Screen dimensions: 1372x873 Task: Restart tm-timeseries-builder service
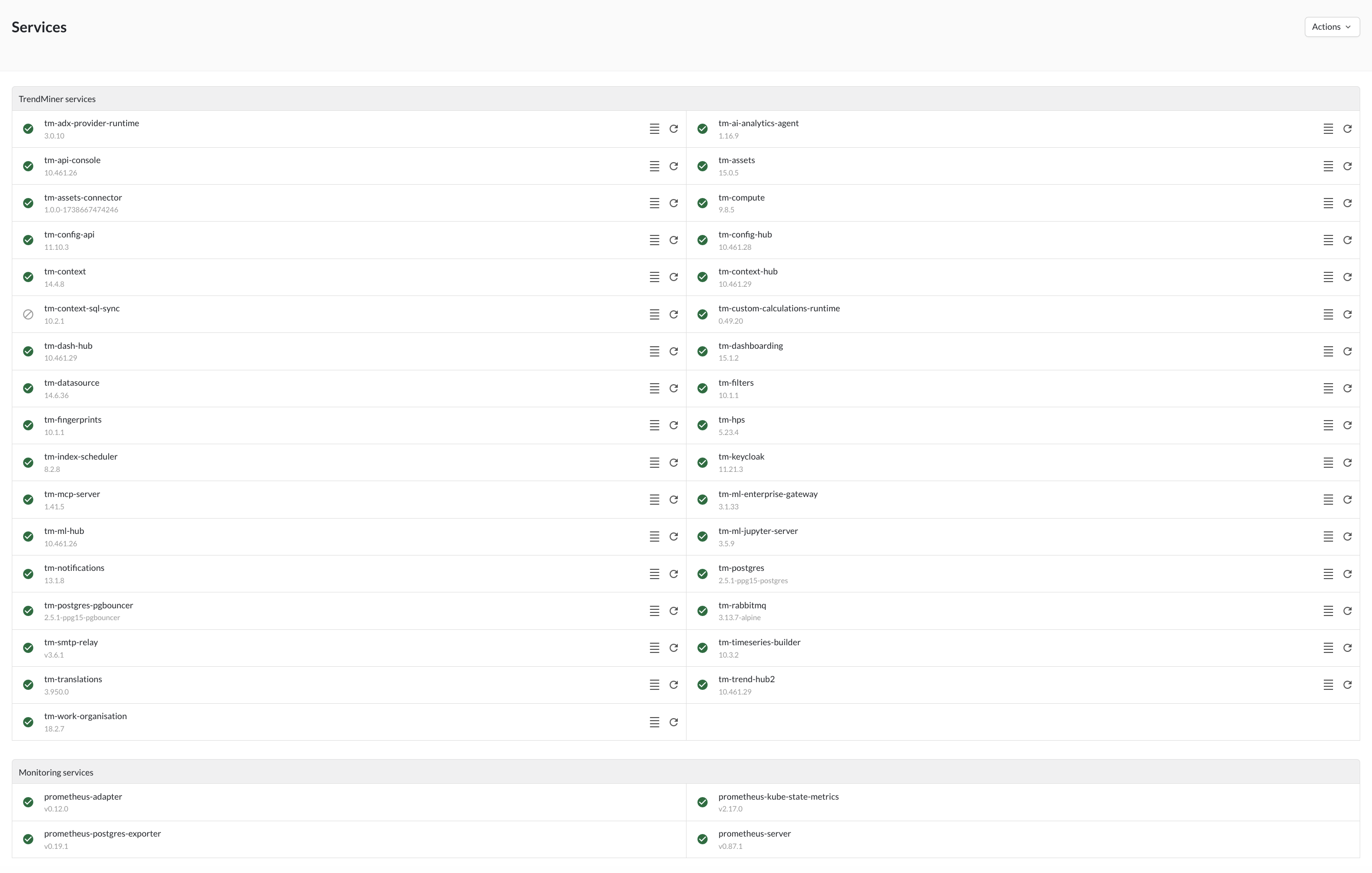(x=1347, y=648)
